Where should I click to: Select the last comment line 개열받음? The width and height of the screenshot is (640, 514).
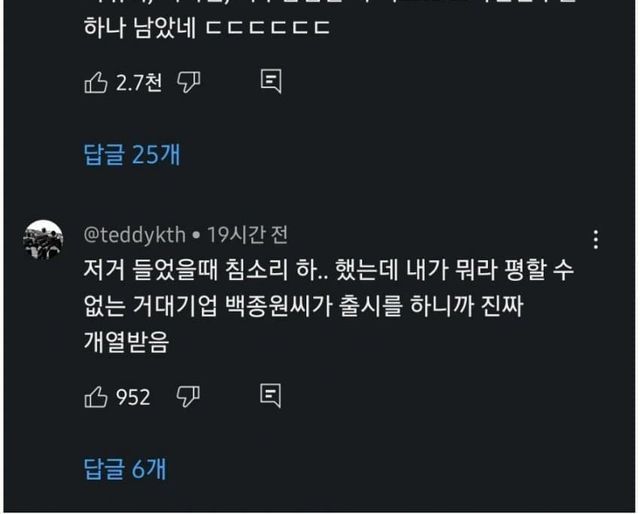[x=126, y=342]
